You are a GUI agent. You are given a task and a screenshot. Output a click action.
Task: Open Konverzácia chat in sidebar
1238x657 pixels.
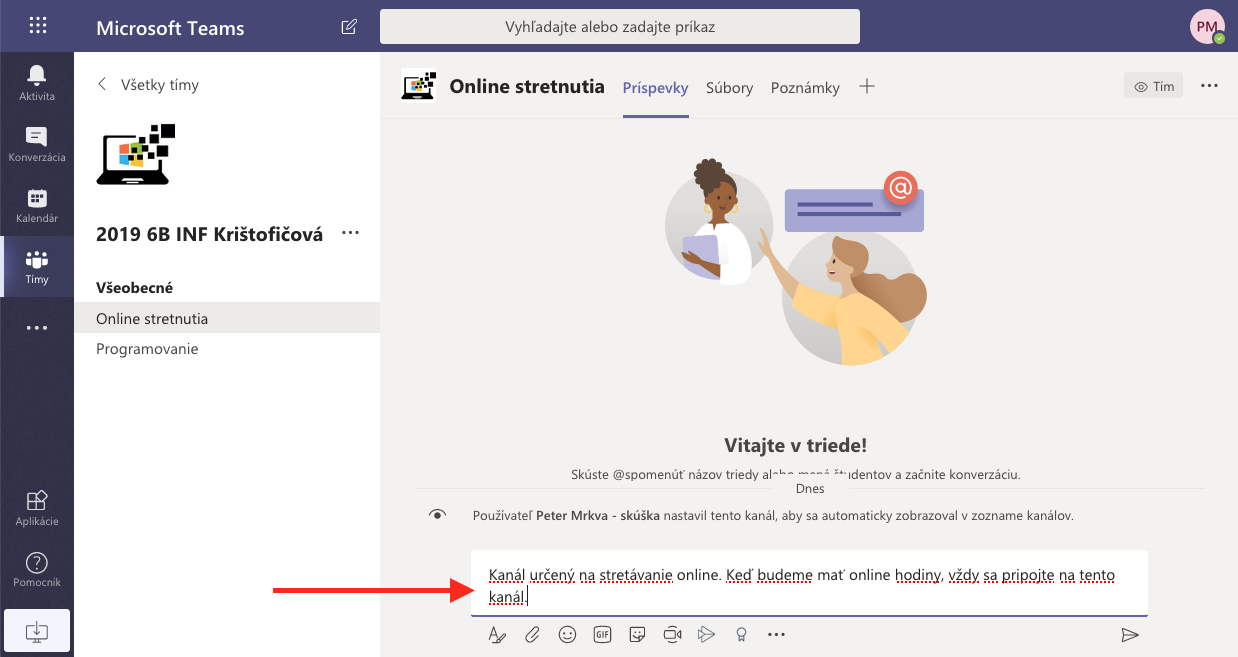[x=37, y=144]
